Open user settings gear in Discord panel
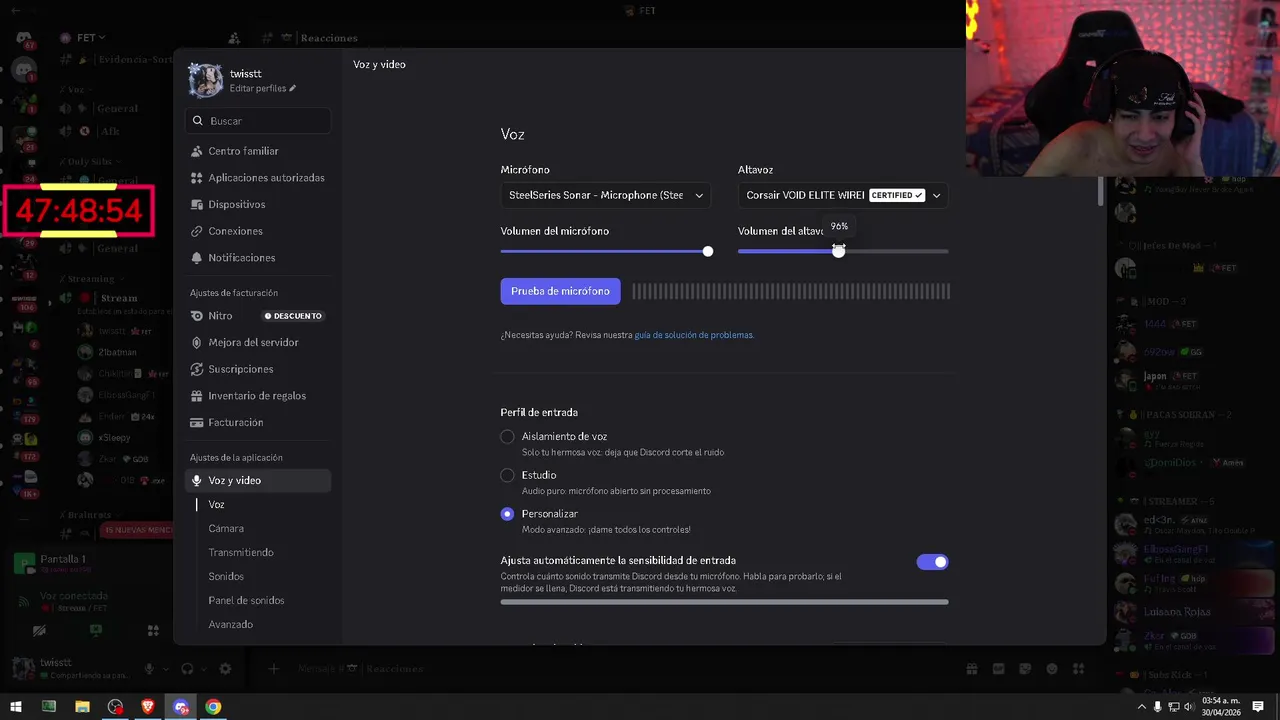This screenshot has height=720, width=1280. click(225, 669)
